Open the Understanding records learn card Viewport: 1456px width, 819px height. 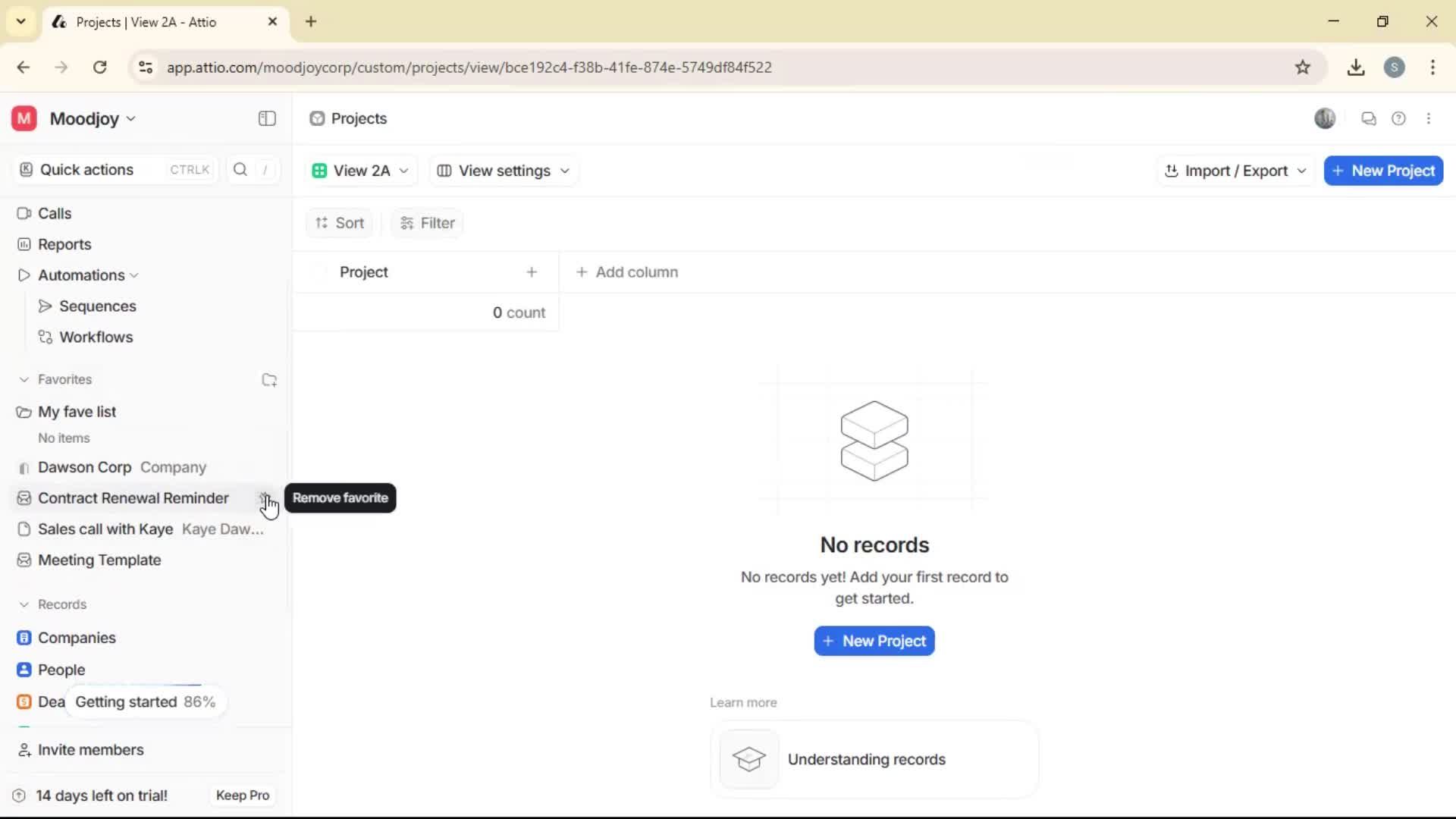tap(873, 759)
